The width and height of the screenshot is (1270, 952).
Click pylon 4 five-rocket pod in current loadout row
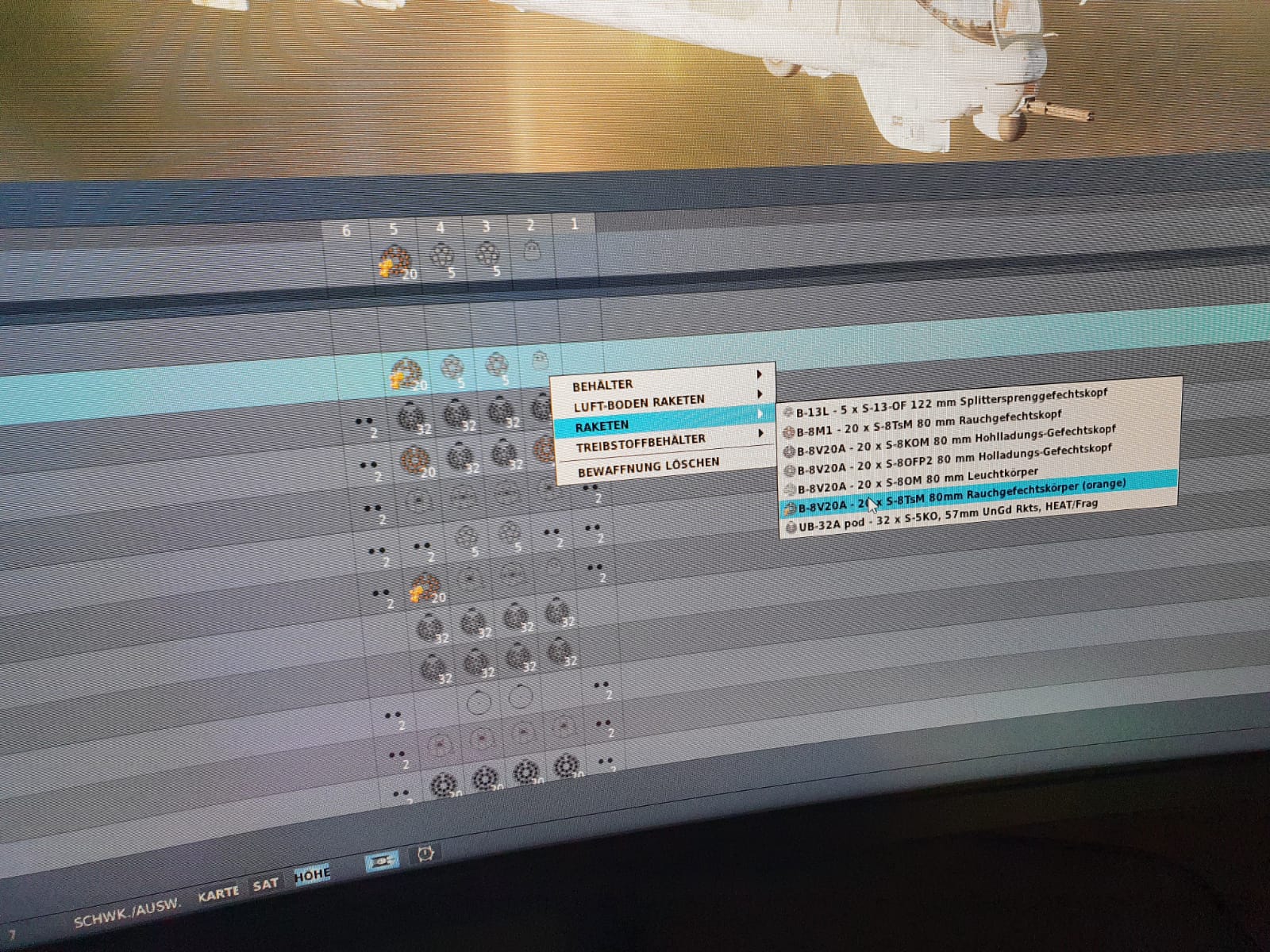442,257
